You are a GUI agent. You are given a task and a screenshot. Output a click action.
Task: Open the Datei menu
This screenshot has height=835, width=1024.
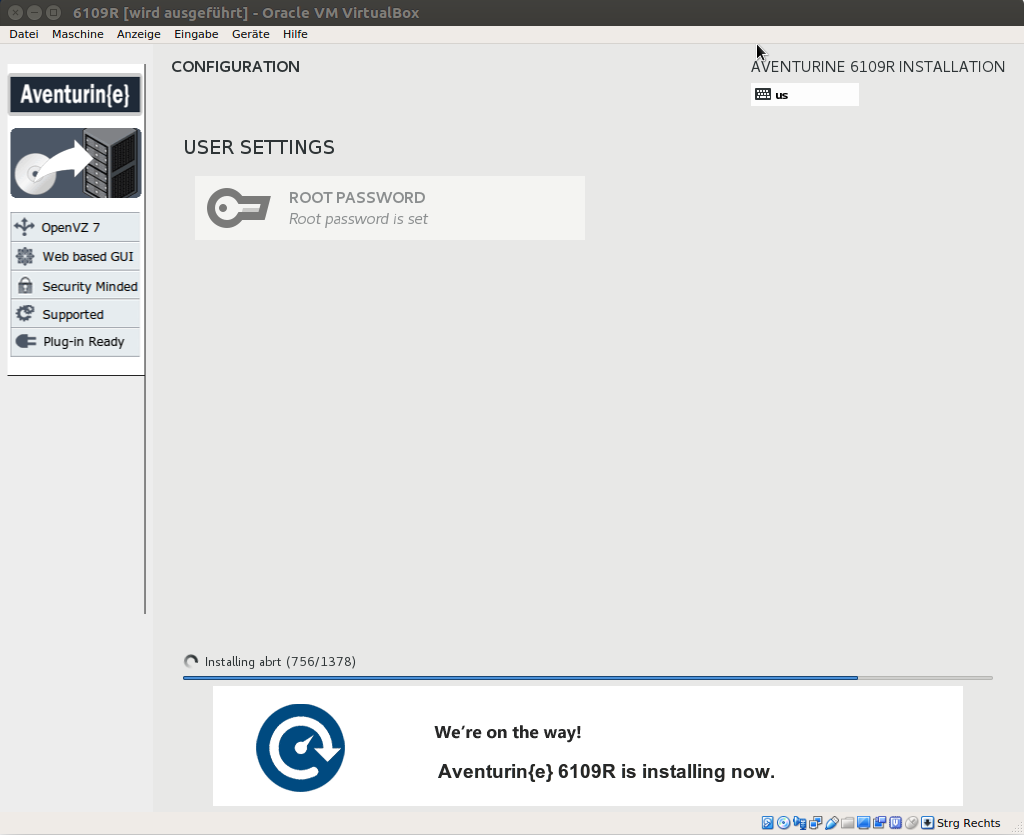point(24,34)
